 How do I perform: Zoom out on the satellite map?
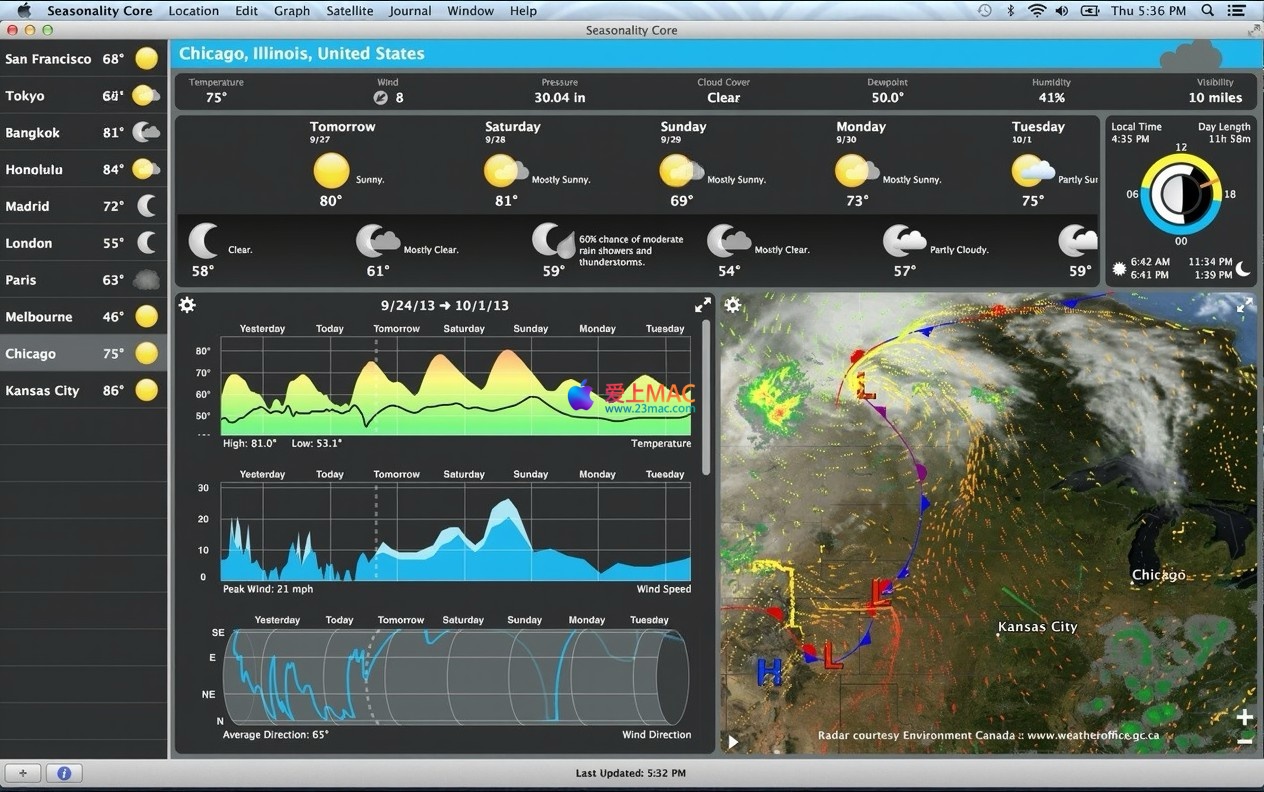(1244, 741)
